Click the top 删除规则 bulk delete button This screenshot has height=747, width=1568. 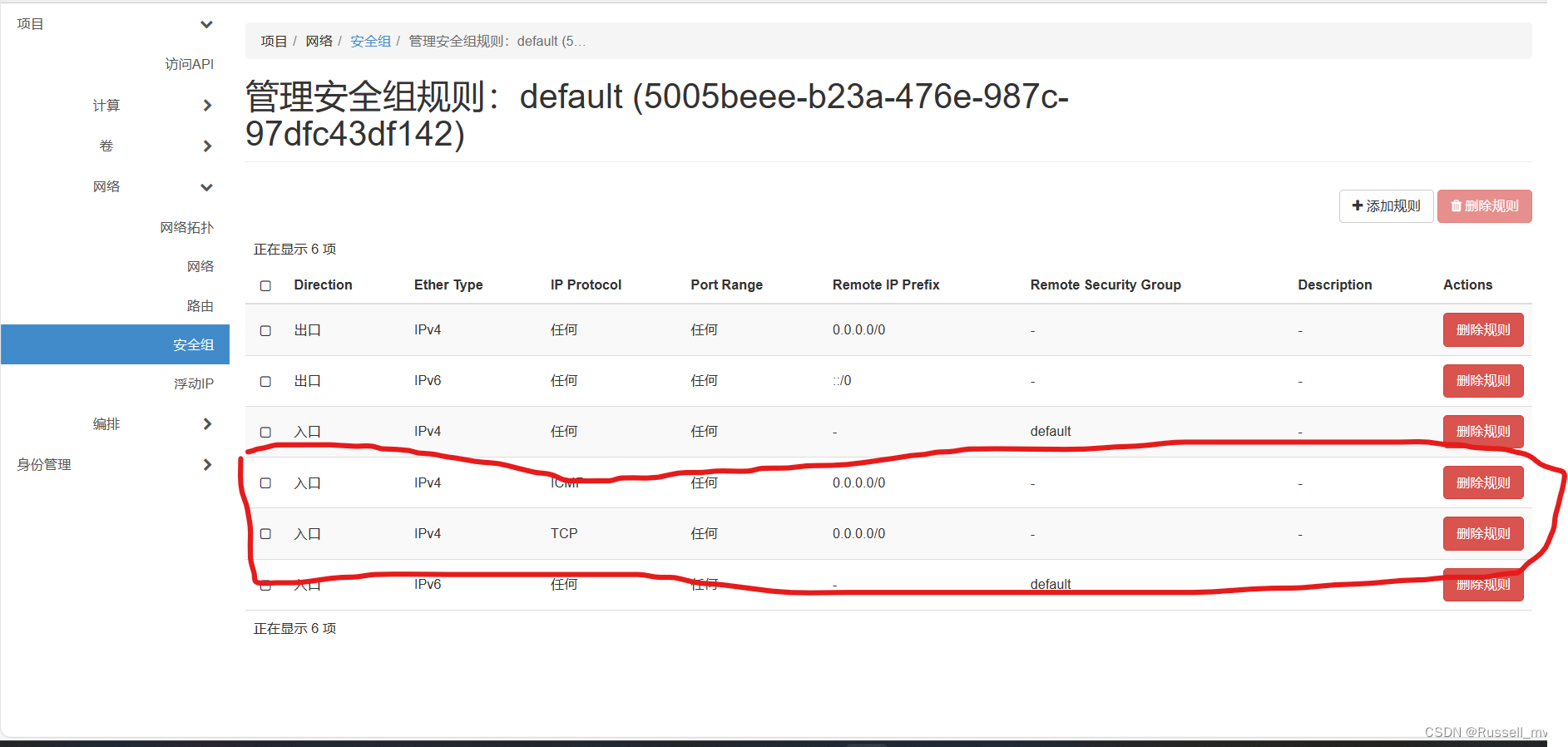coord(1484,206)
